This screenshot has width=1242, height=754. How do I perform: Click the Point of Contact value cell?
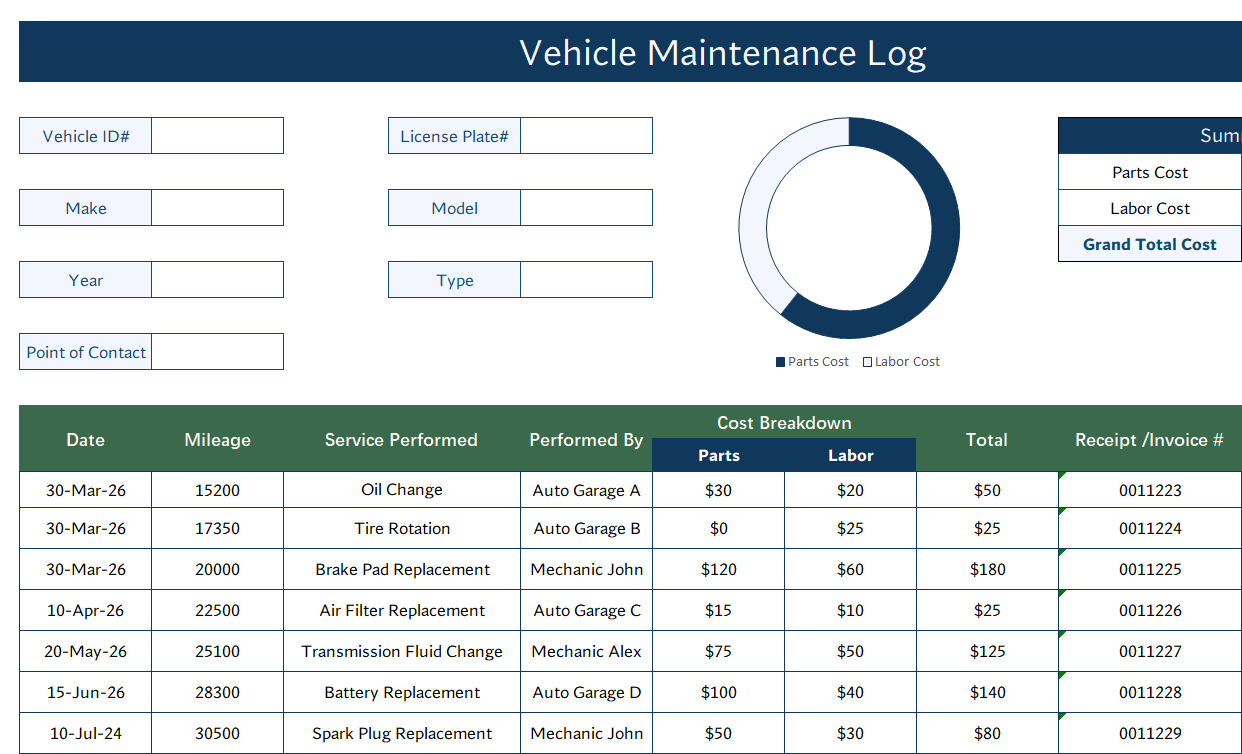coord(217,352)
